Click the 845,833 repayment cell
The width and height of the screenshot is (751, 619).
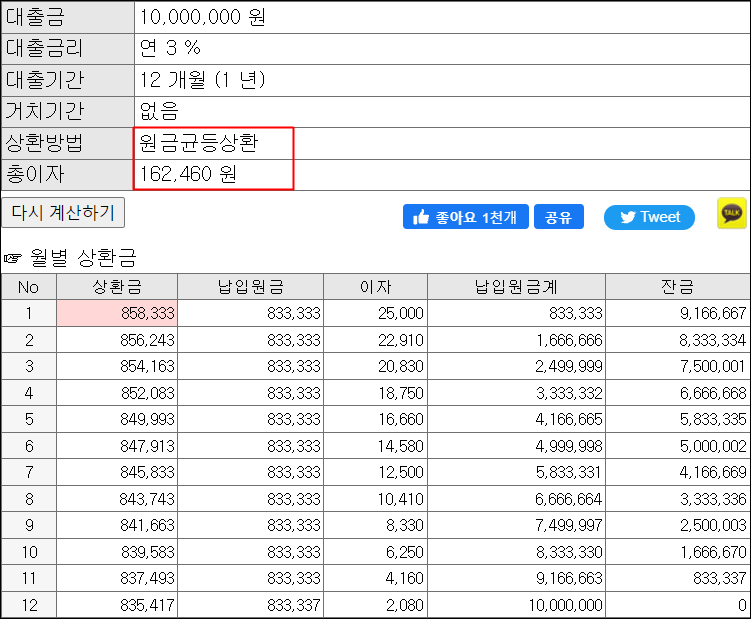coord(117,472)
